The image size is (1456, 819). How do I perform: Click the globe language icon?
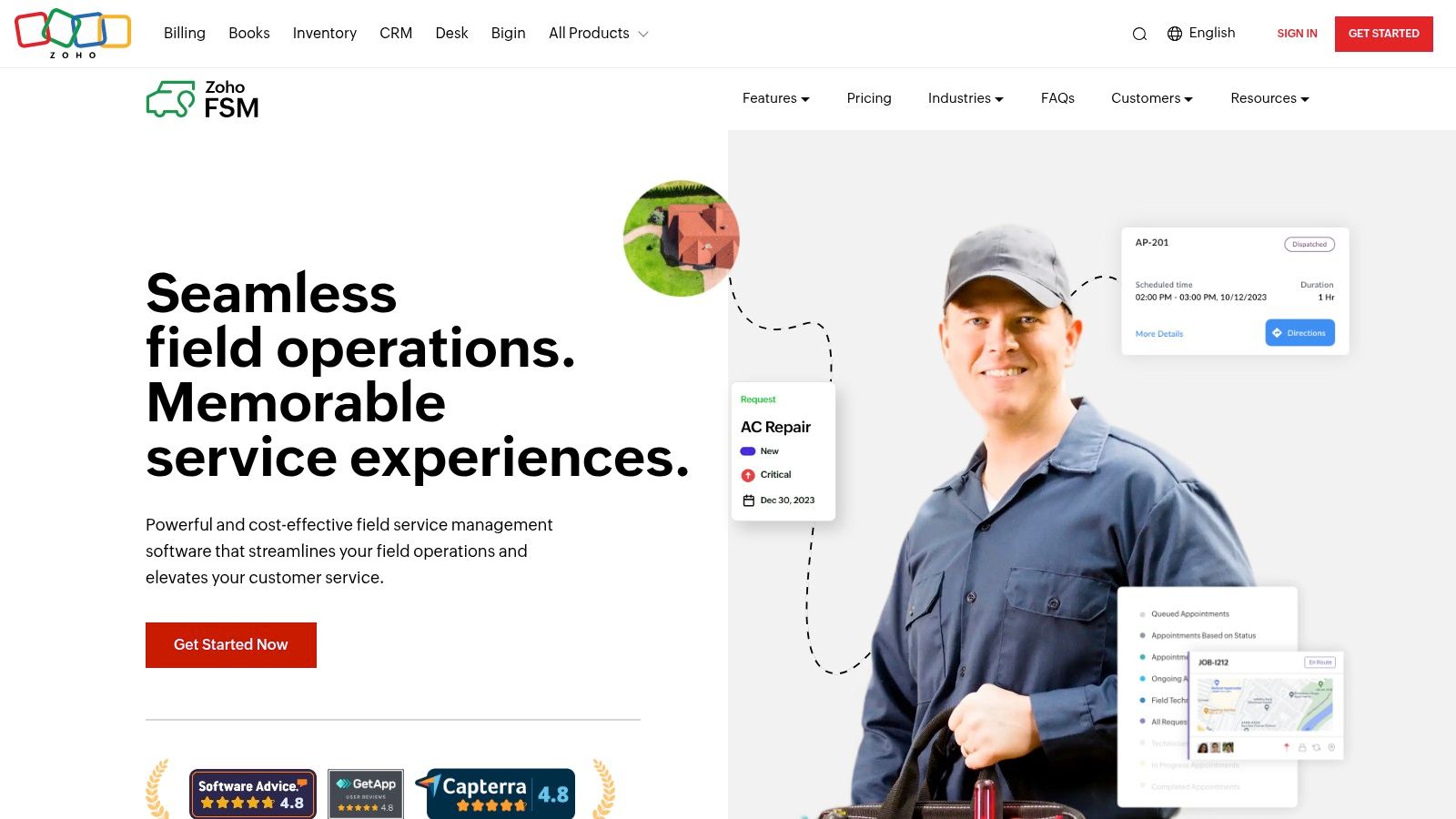[1175, 34]
